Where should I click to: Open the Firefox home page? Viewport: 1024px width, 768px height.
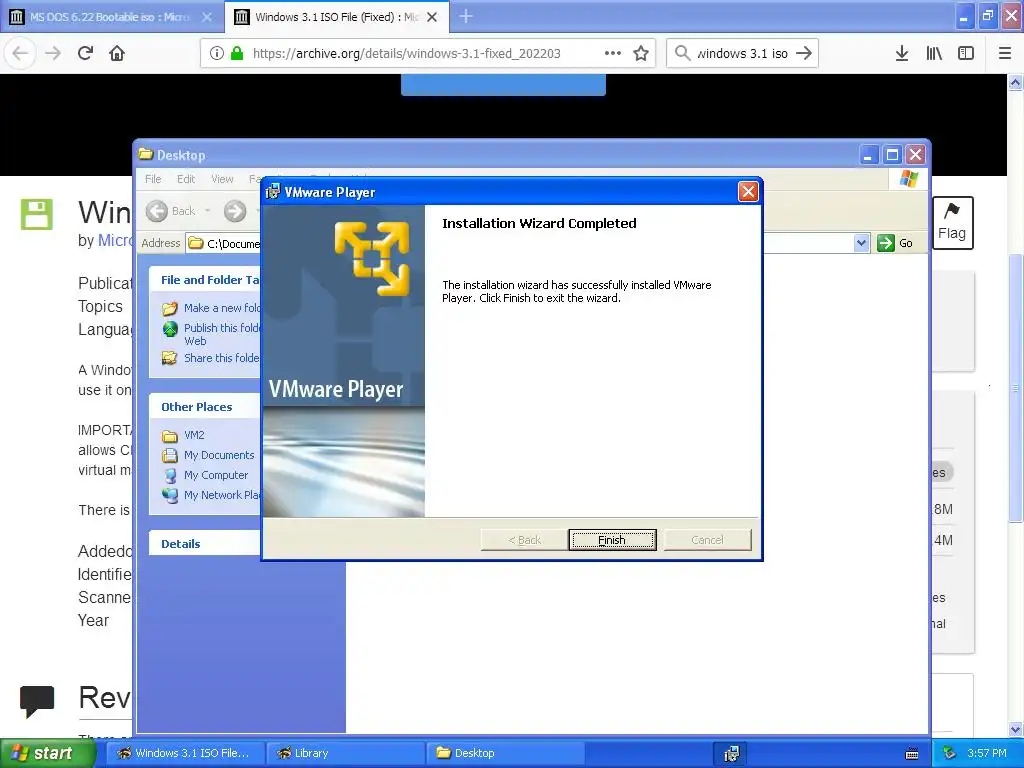[117, 54]
